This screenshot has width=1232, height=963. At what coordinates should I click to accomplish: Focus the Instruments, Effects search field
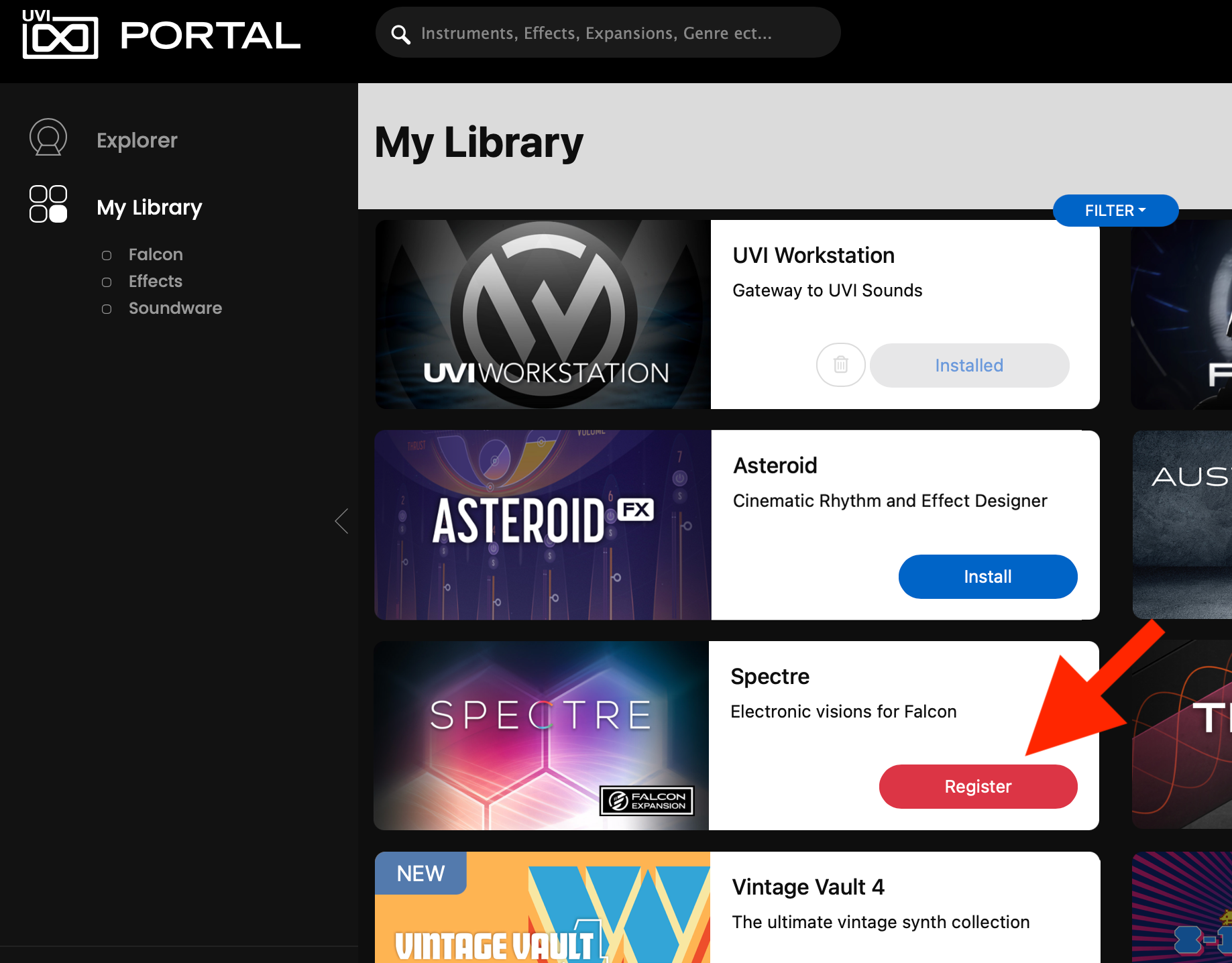608,33
